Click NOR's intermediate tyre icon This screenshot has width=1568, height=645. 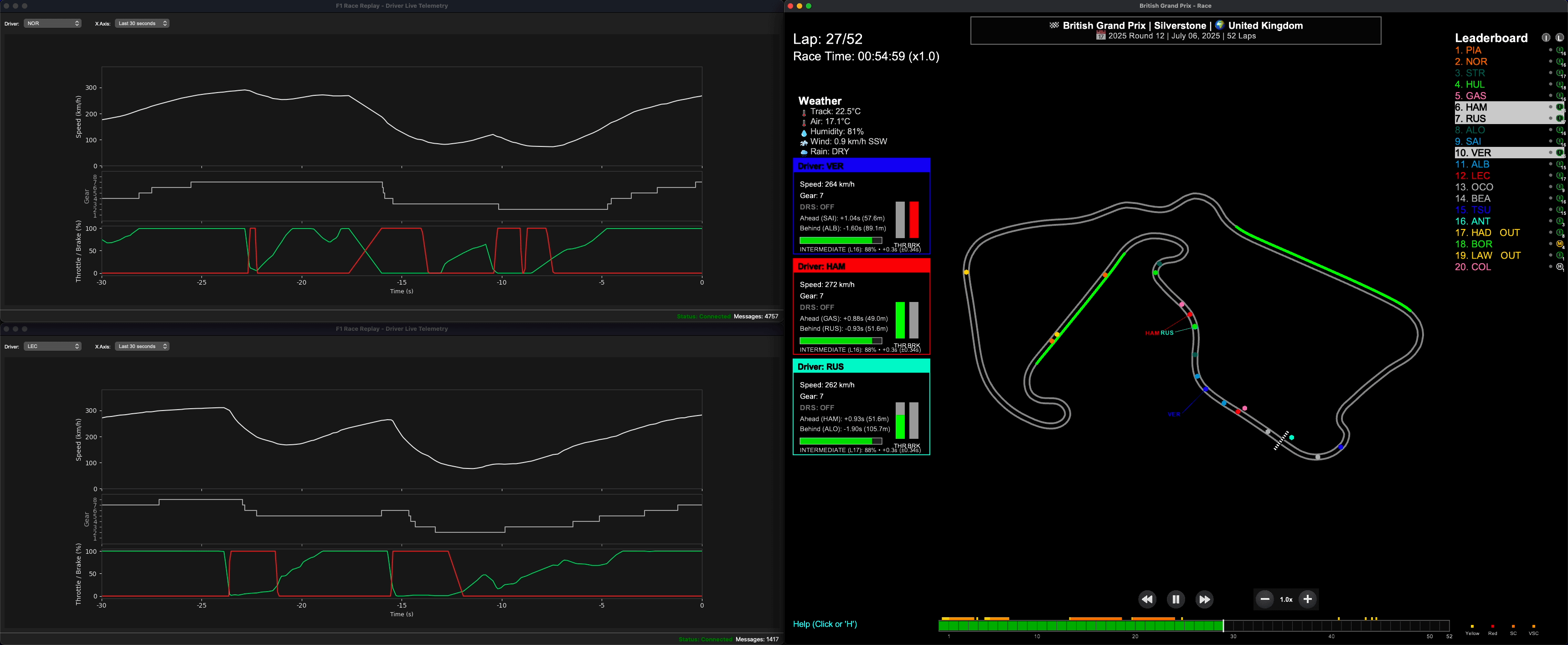1559,62
